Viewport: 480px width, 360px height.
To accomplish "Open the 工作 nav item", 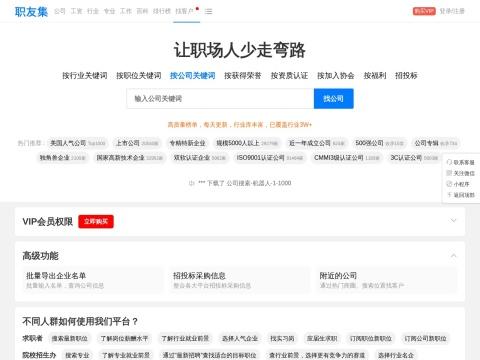I will pos(126,11).
